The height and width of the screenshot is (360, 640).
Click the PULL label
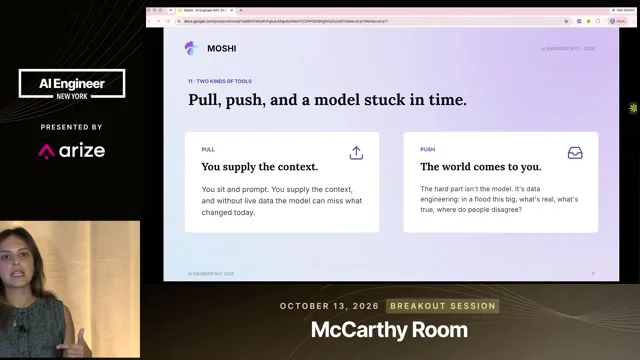tap(208, 149)
